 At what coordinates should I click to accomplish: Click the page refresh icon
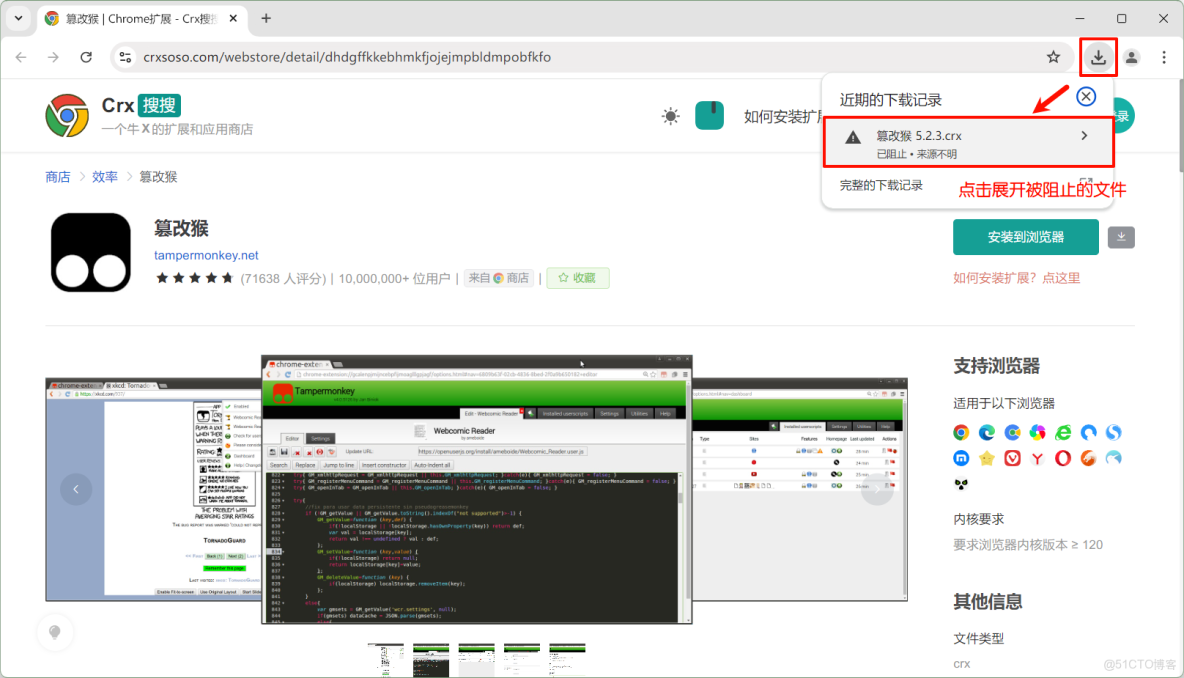(86, 57)
